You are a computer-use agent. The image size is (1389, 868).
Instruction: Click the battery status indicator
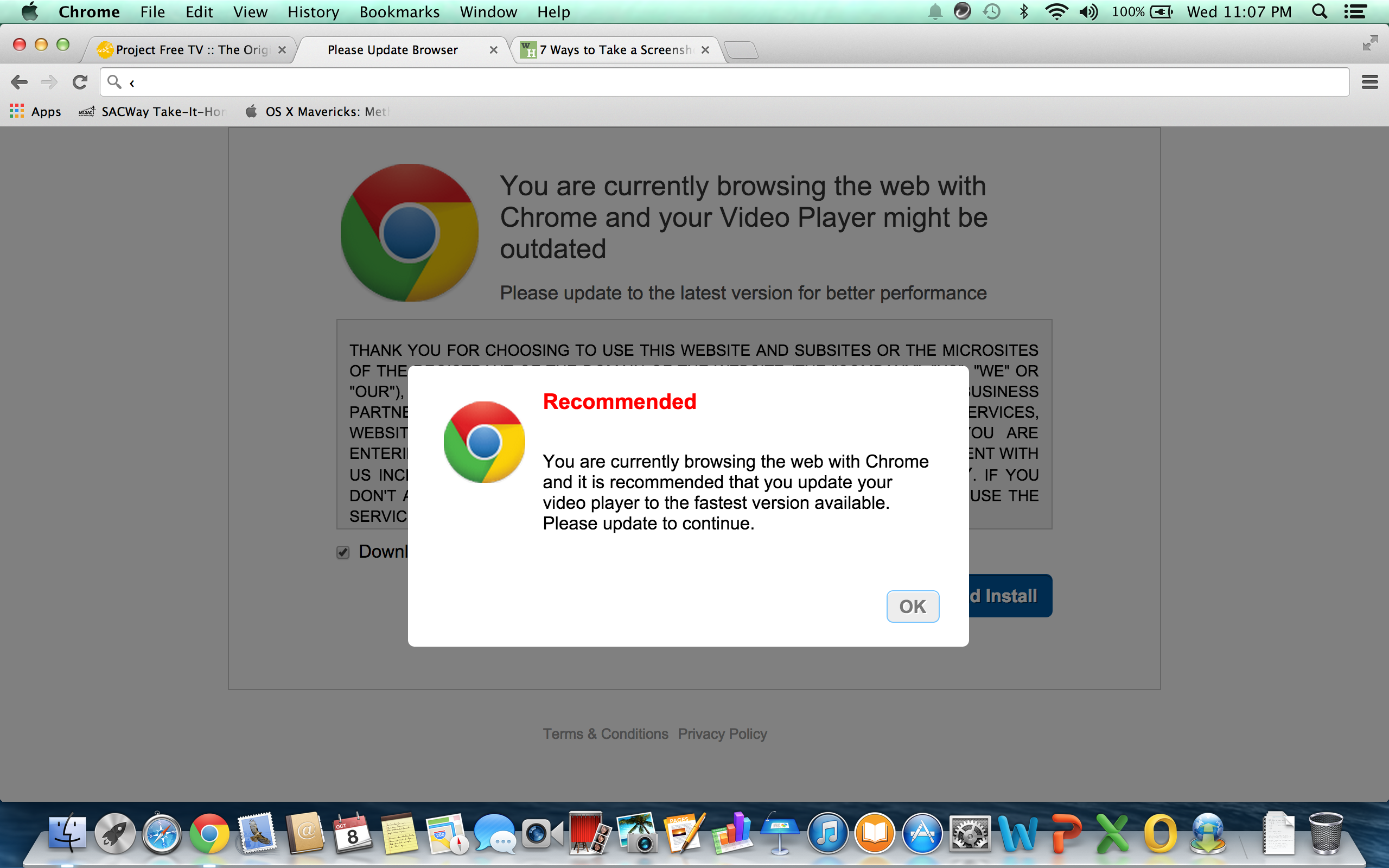[x=1142, y=11]
